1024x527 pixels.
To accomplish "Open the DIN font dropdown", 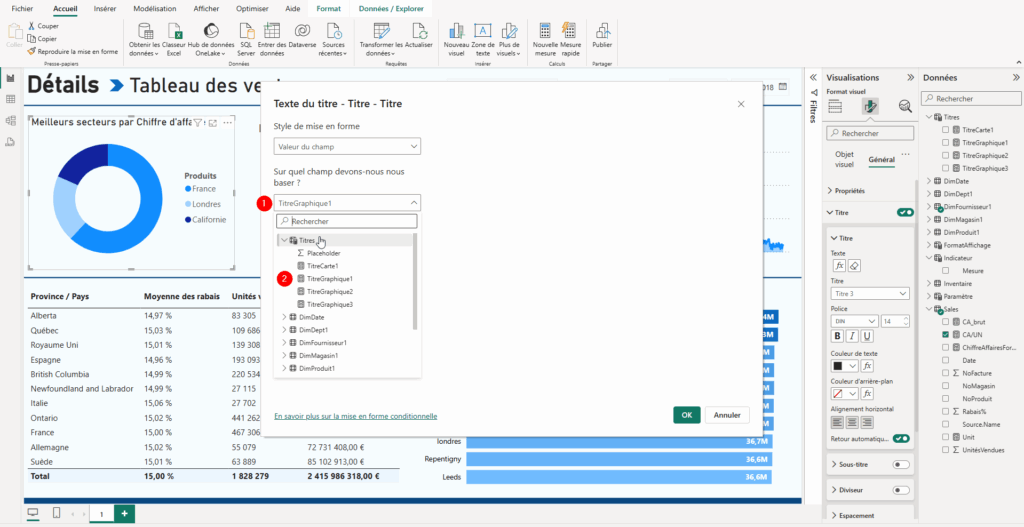I will 855,321.
